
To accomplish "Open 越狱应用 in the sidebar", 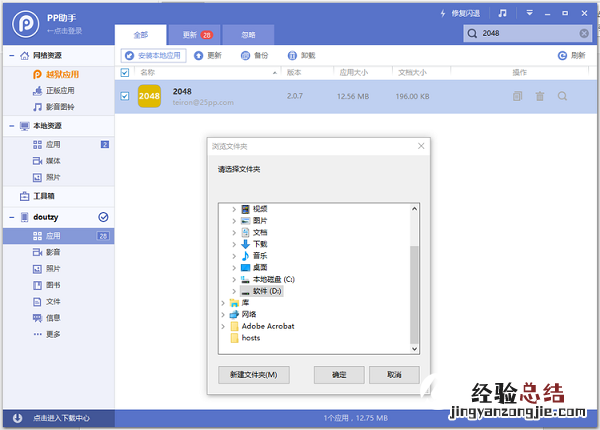I will pos(56,74).
